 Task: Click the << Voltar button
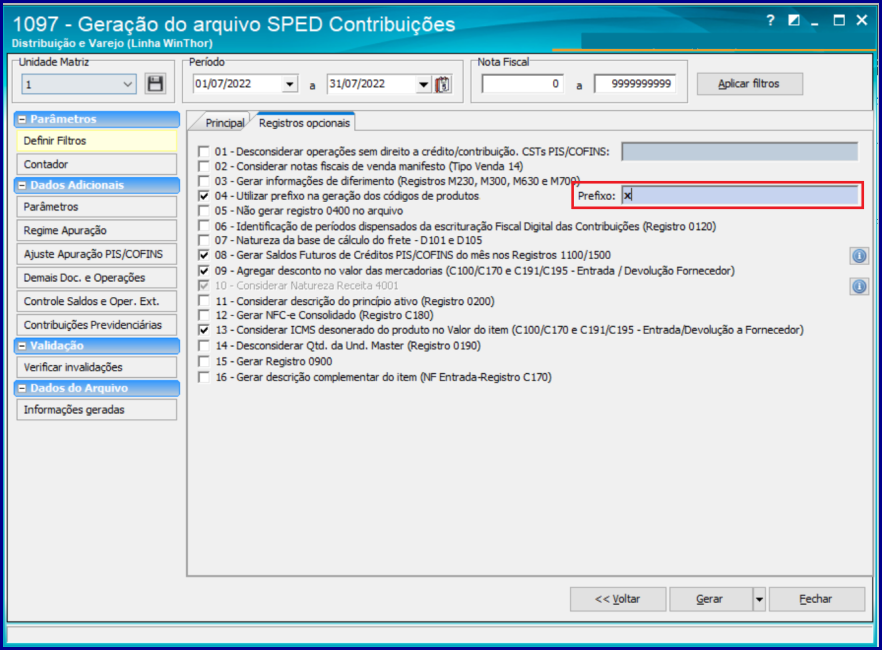pos(618,599)
